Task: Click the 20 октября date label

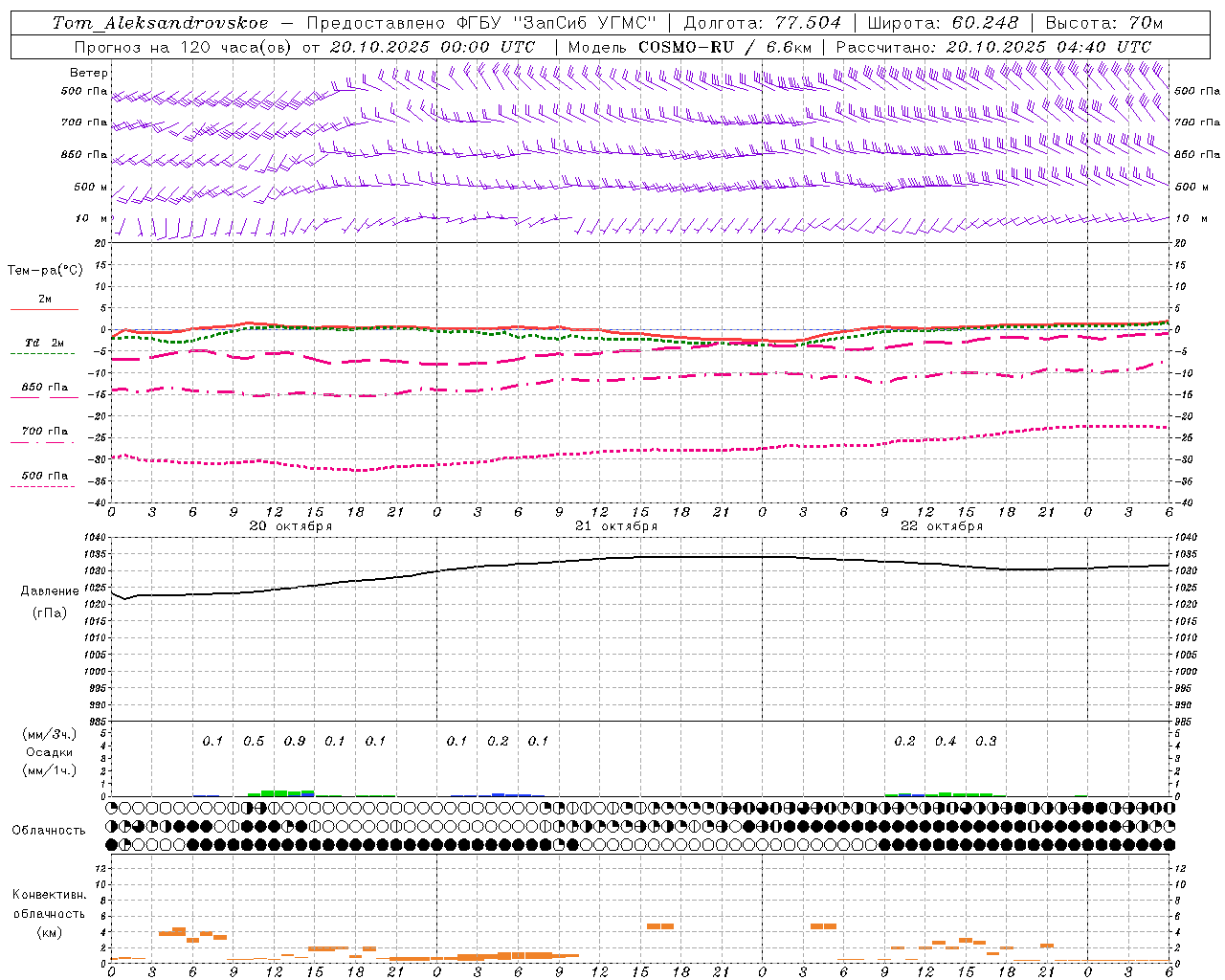Action: [x=291, y=526]
